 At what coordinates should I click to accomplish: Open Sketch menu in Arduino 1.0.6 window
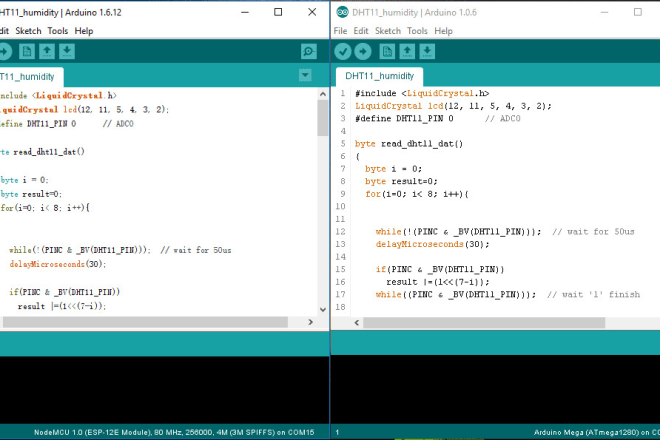click(388, 31)
